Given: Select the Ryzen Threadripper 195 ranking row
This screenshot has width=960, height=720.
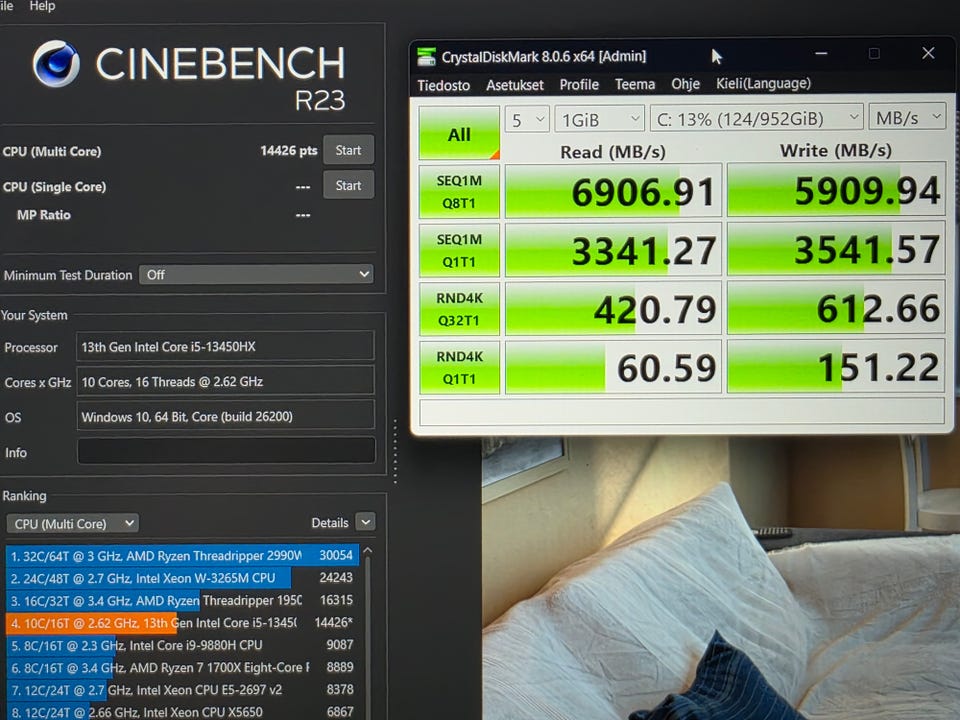Looking at the screenshot, I should (x=182, y=601).
